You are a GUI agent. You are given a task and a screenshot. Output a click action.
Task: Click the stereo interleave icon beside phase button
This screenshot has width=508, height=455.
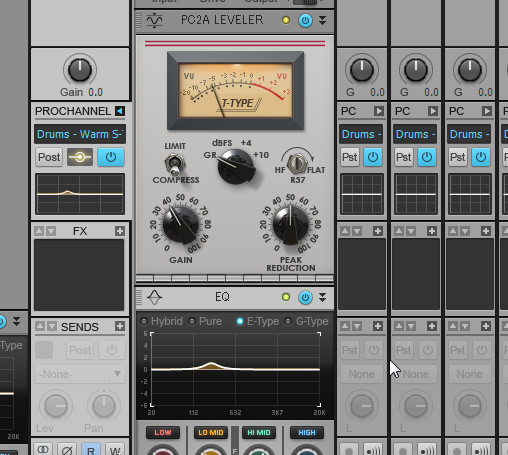43,449
